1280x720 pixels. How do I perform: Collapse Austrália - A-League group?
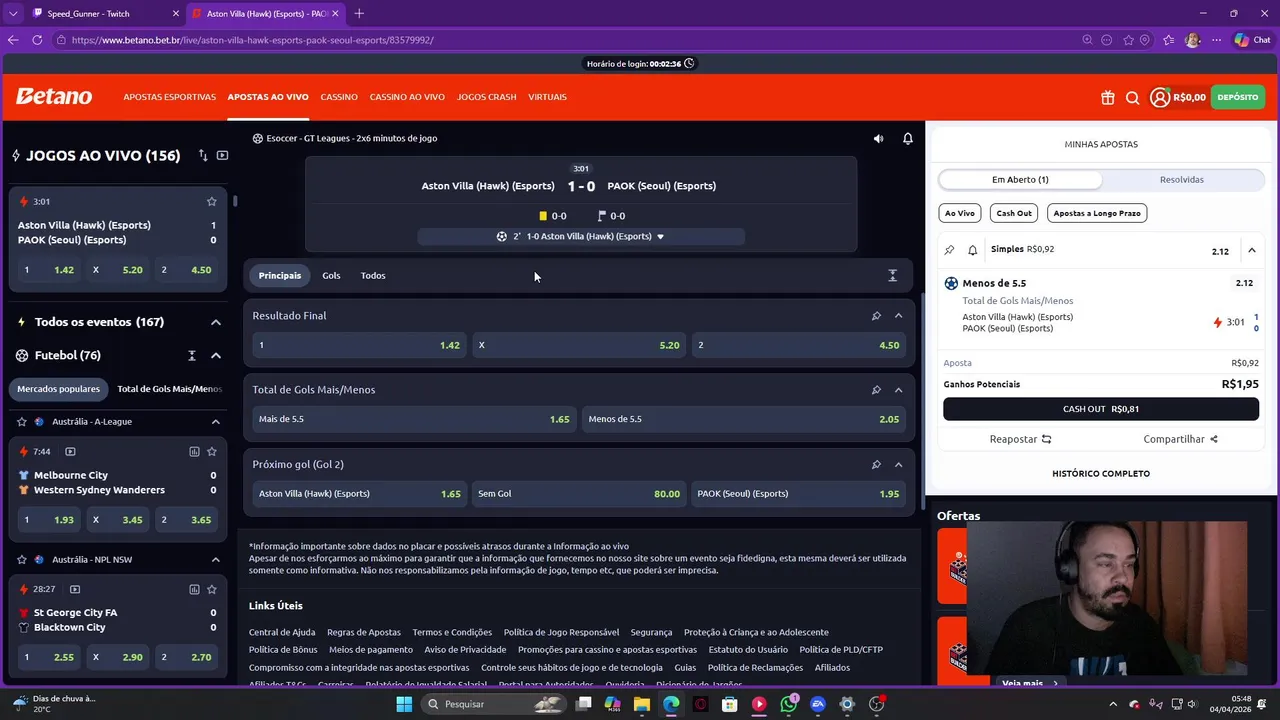point(215,422)
